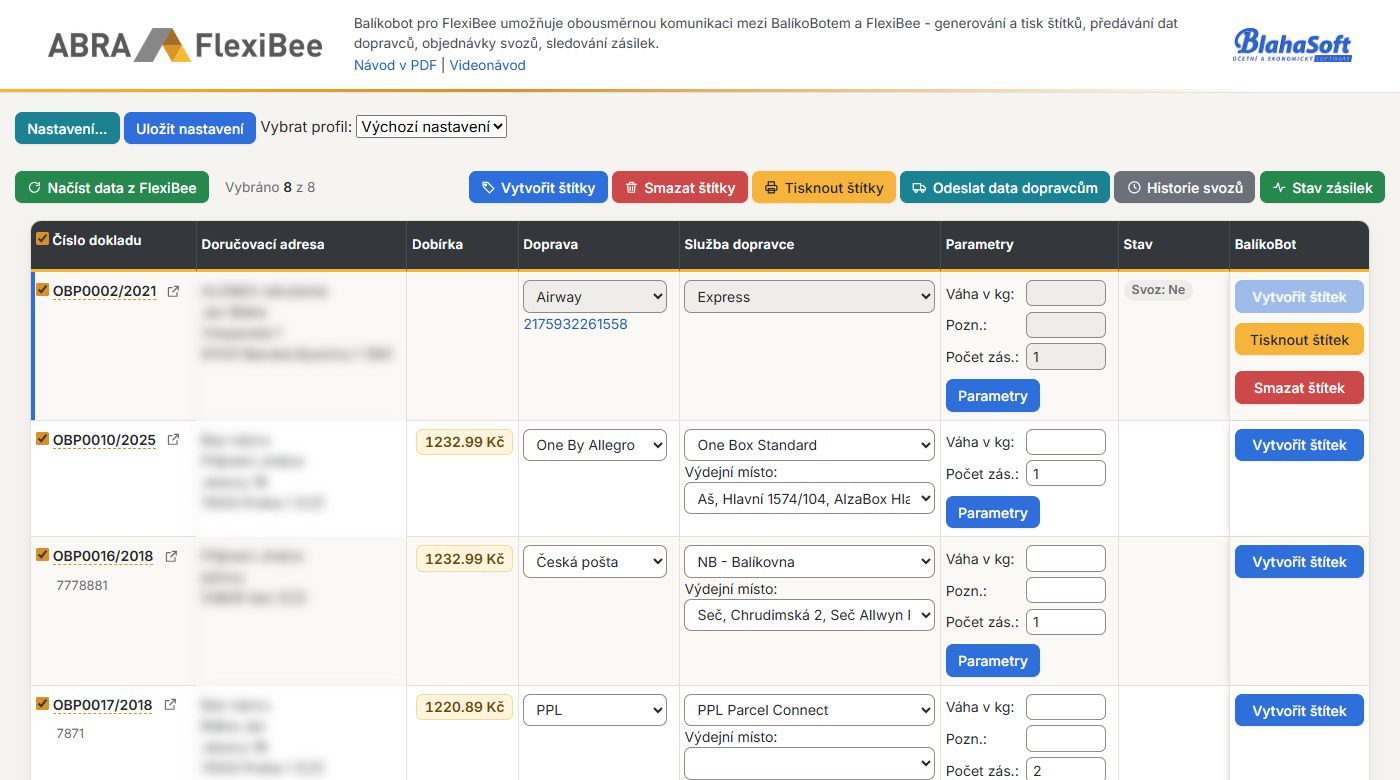Open the Seč, Chrudimská pickup point dropdown
This screenshot has height=780, width=1400.
click(x=809, y=615)
